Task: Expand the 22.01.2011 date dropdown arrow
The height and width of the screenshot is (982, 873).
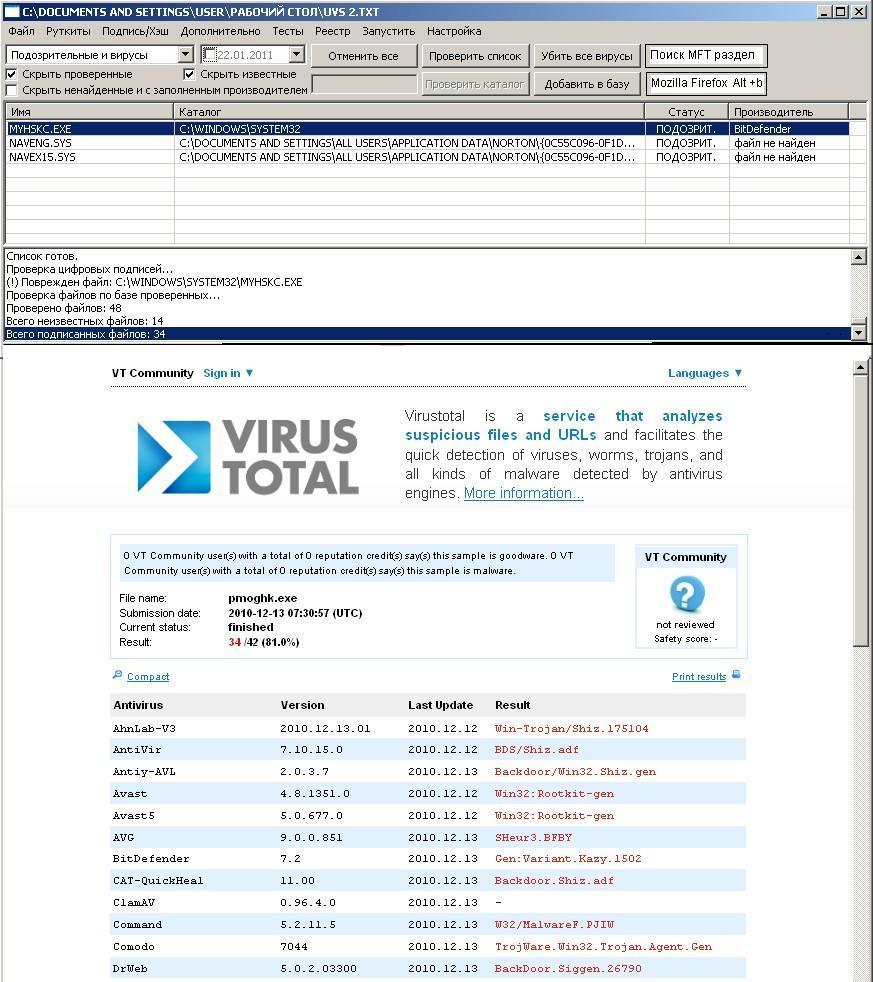Action: (297, 54)
